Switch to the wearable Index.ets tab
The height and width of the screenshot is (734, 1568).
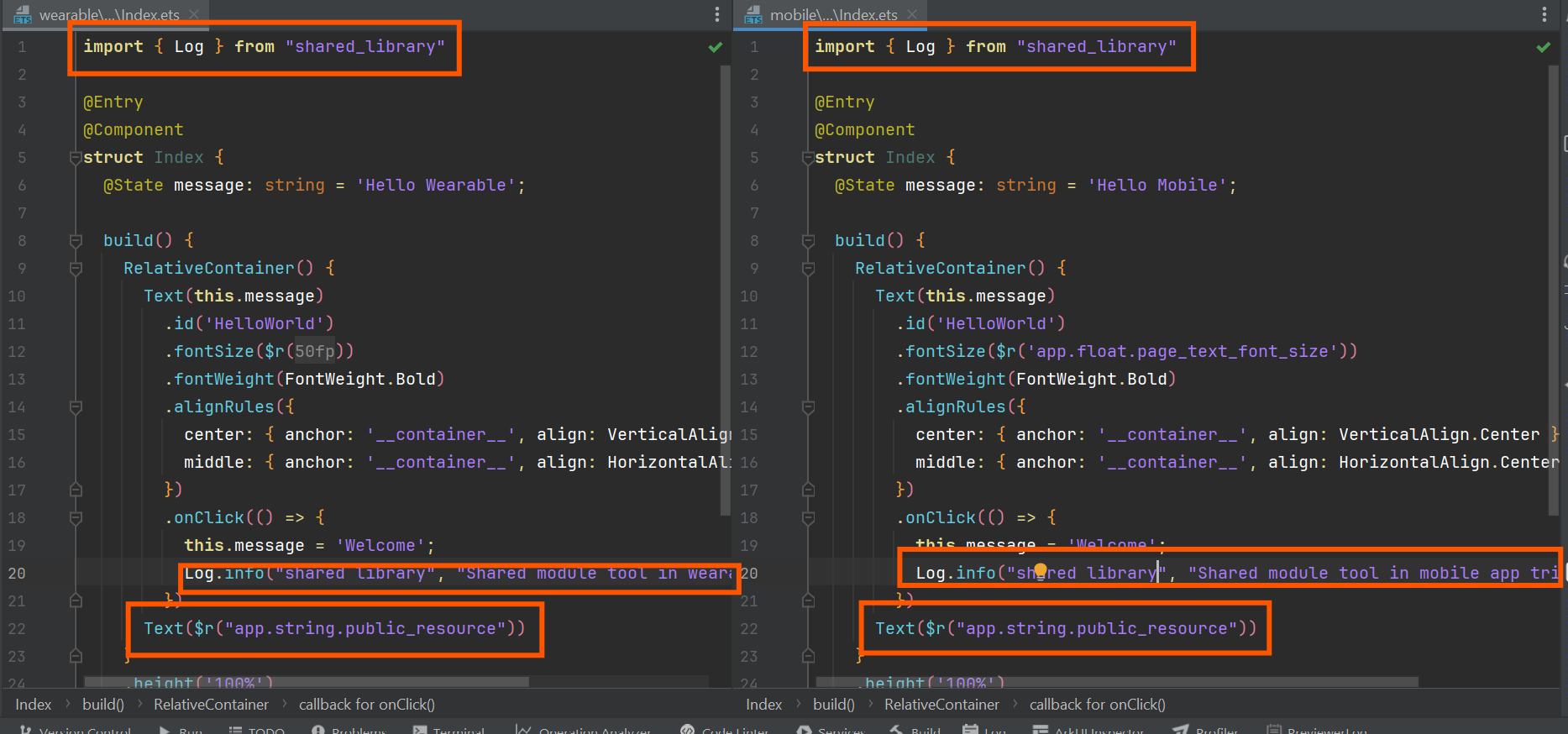coord(109,15)
